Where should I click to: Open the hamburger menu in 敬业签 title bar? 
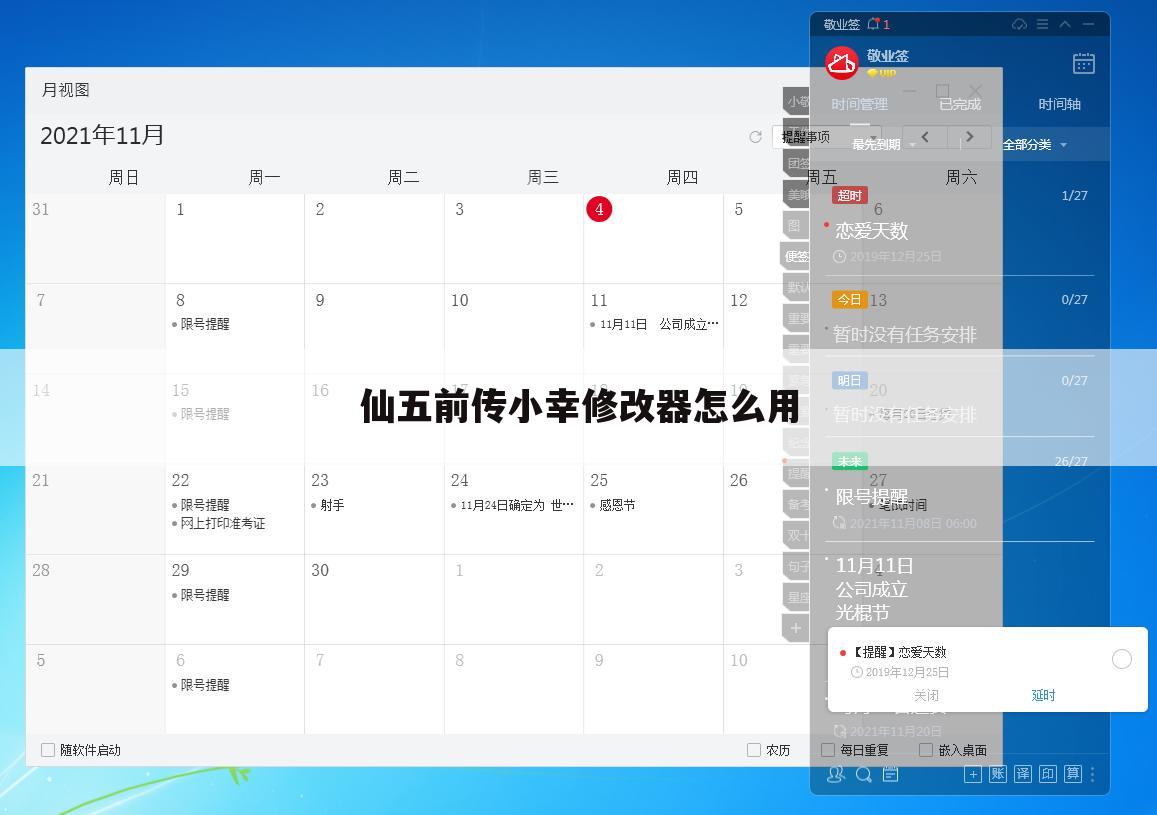click(x=1043, y=24)
